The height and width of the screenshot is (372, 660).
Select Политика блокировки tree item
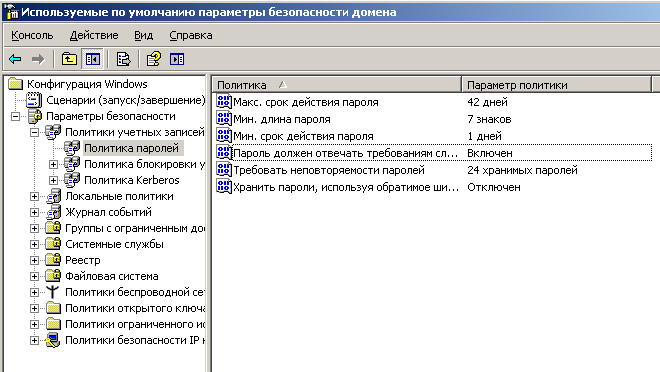[144, 164]
